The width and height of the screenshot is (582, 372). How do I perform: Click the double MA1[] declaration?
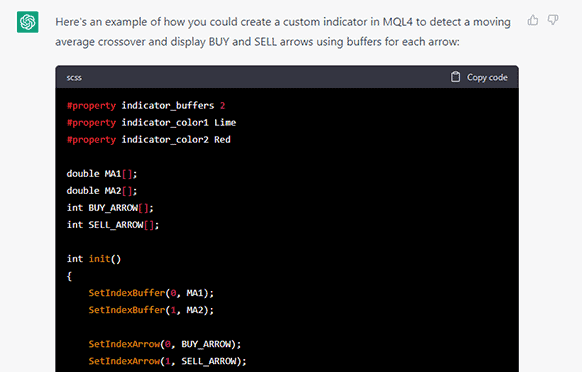(102, 174)
